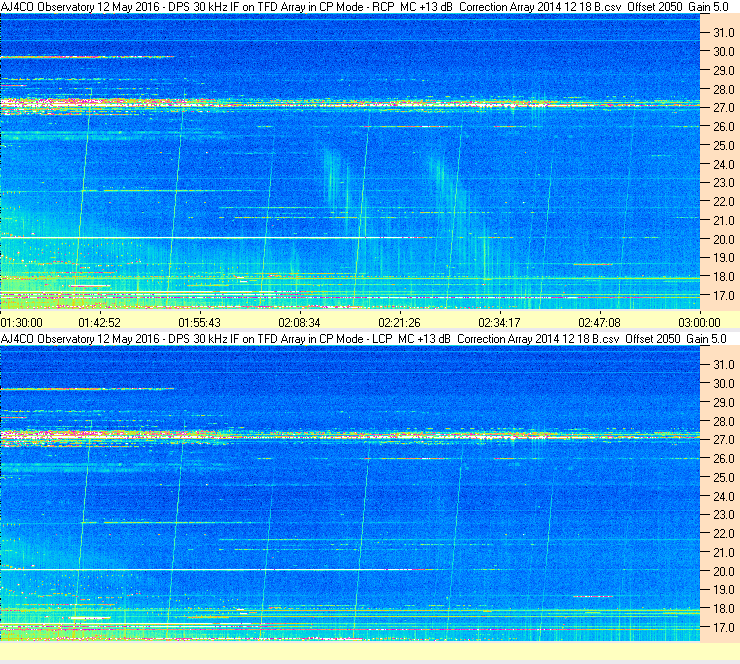The height and width of the screenshot is (664, 740).
Task: Select the 01:30:00 time axis label
Action: [22, 323]
